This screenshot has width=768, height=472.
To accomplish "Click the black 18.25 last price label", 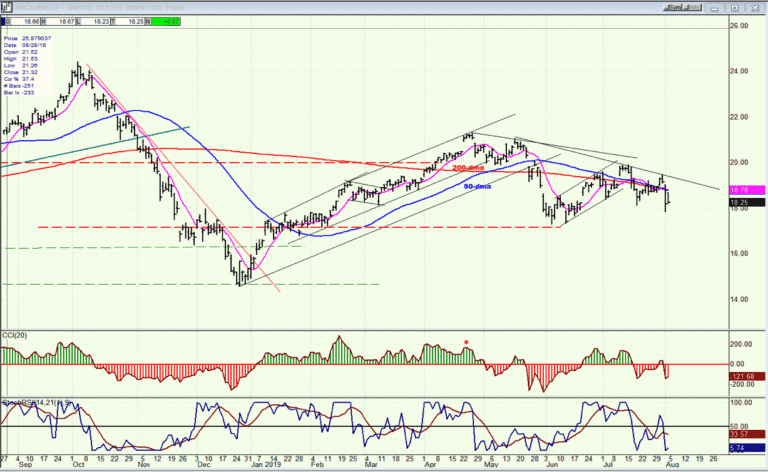I will [x=746, y=202].
